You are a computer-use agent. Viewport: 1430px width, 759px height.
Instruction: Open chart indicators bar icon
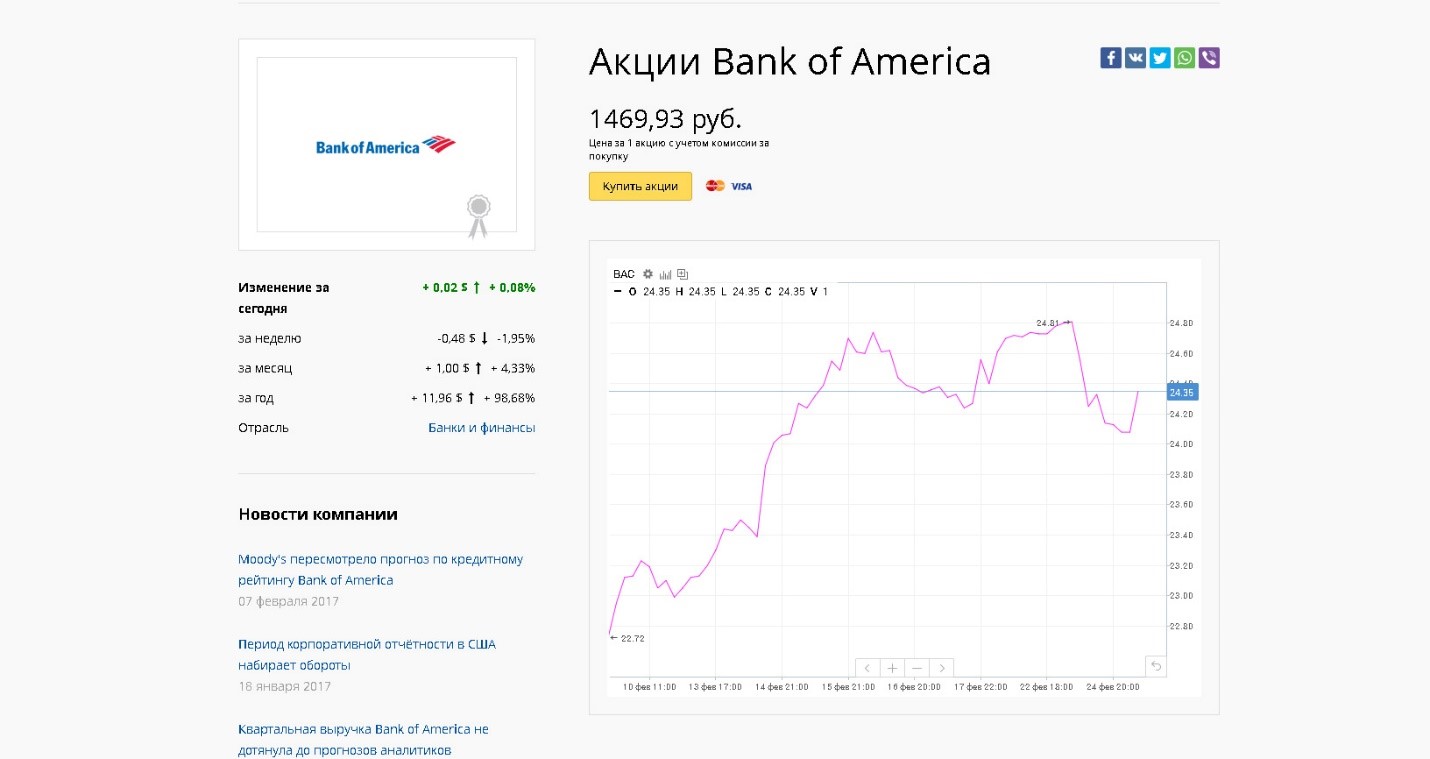click(x=665, y=274)
